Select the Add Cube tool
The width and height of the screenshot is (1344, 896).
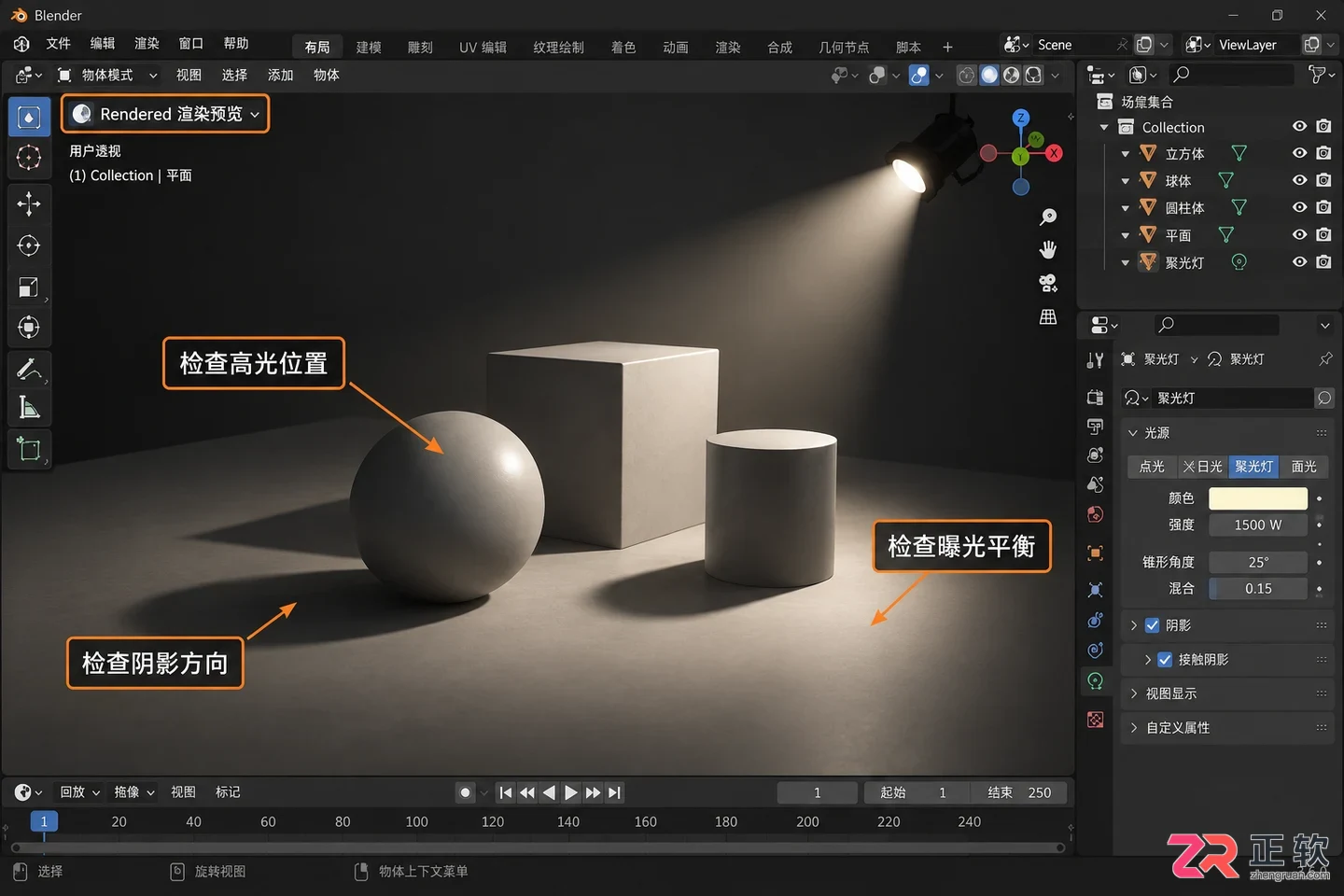[29, 449]
